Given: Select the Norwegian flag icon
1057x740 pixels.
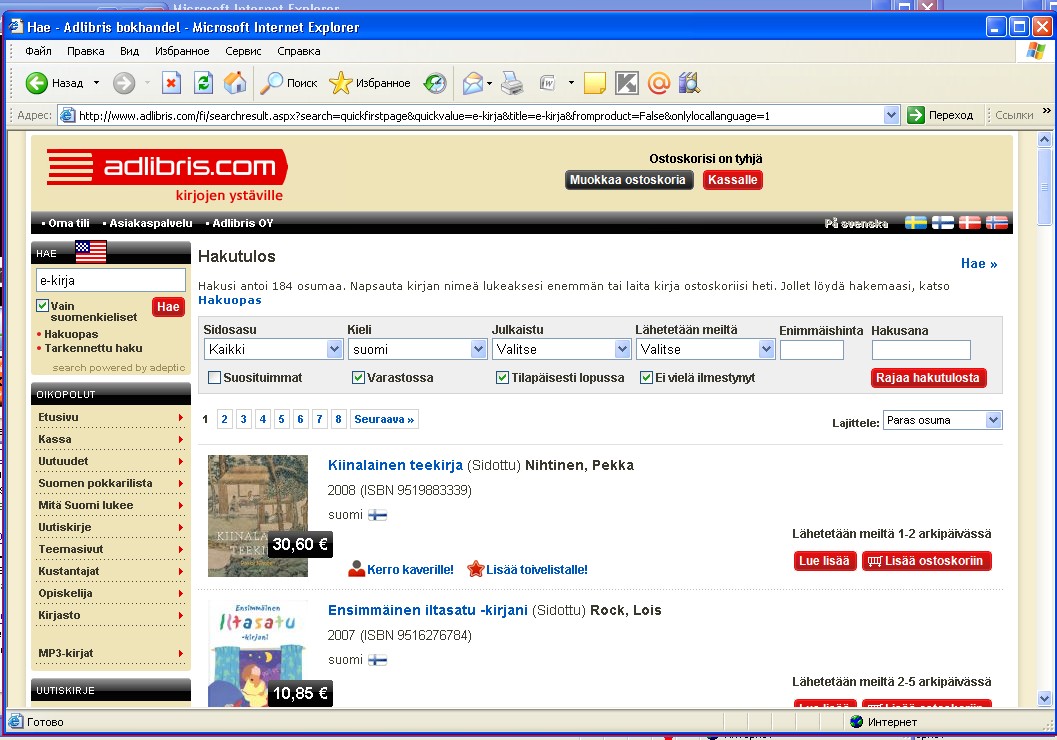Looking at the screenshot, I should click(996, 223).
